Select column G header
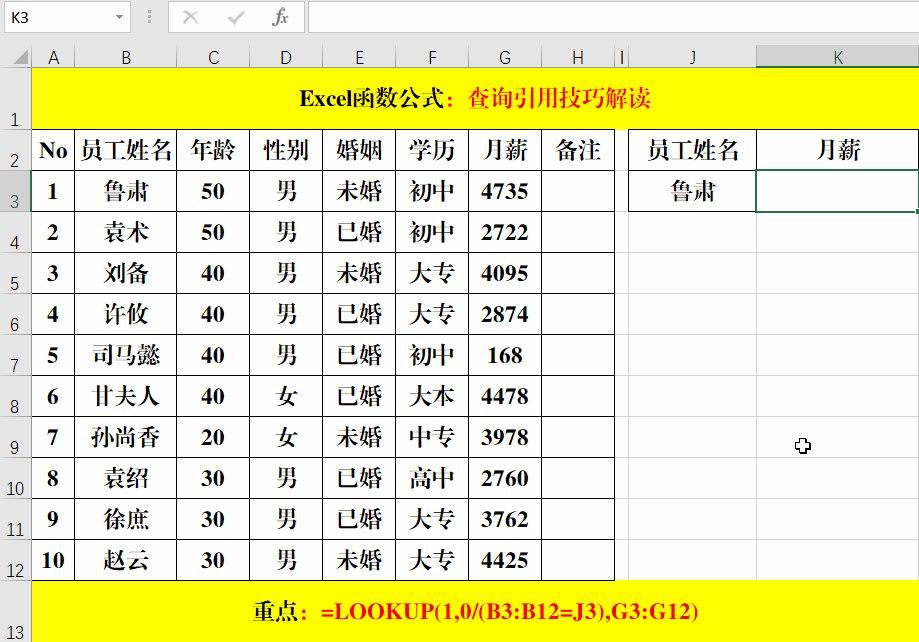 tap(505, 57)
